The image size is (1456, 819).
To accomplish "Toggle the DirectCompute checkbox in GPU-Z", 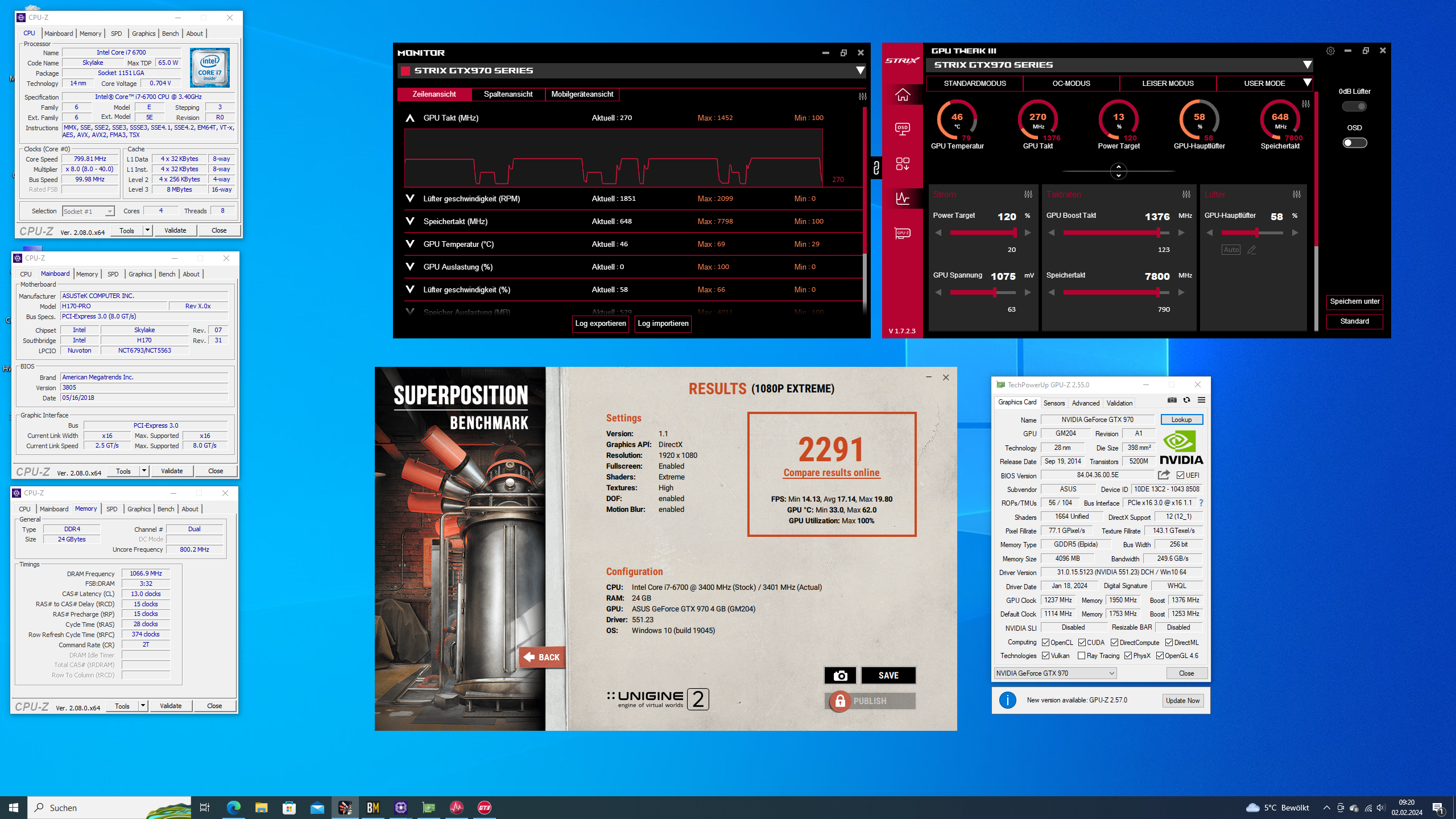I will coord(1115,643).
